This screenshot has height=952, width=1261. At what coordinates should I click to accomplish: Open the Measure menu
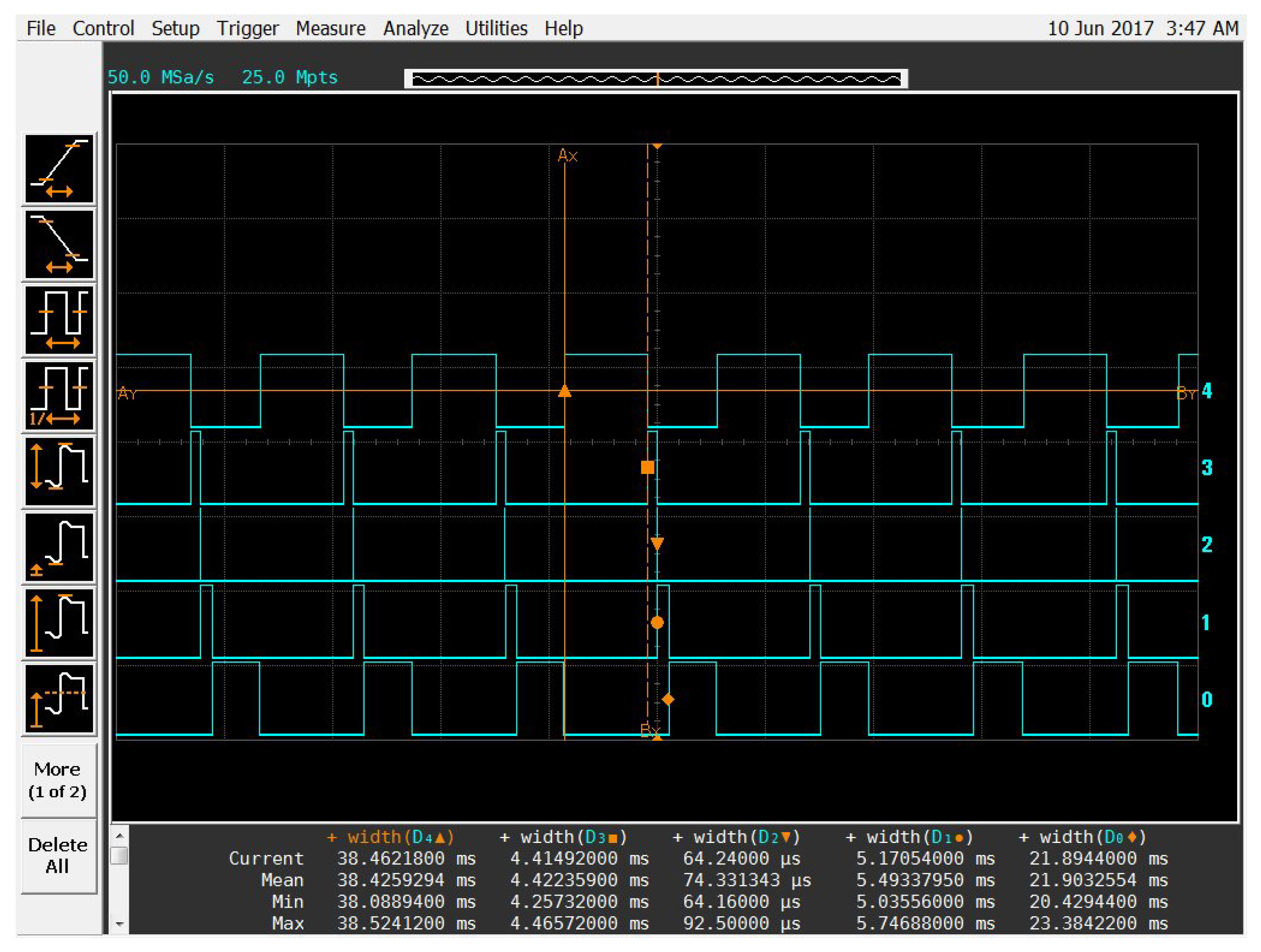click(x=331, y=28)
